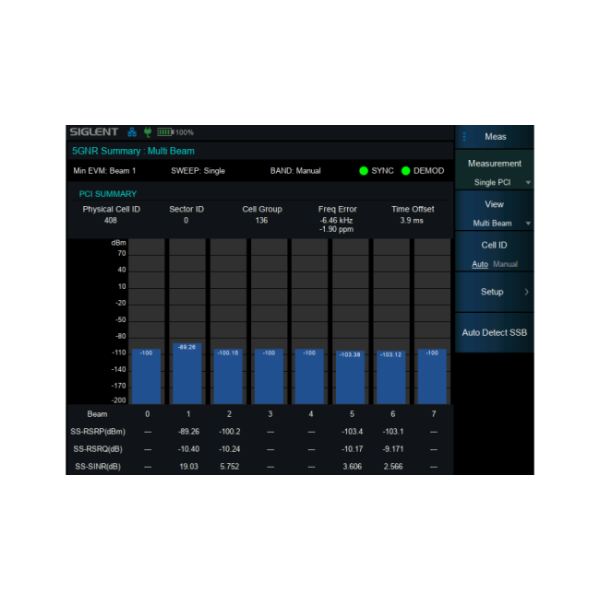Click the SWEEP: Single setting
This screenshot has height=600, width=600.
[198, 171]
